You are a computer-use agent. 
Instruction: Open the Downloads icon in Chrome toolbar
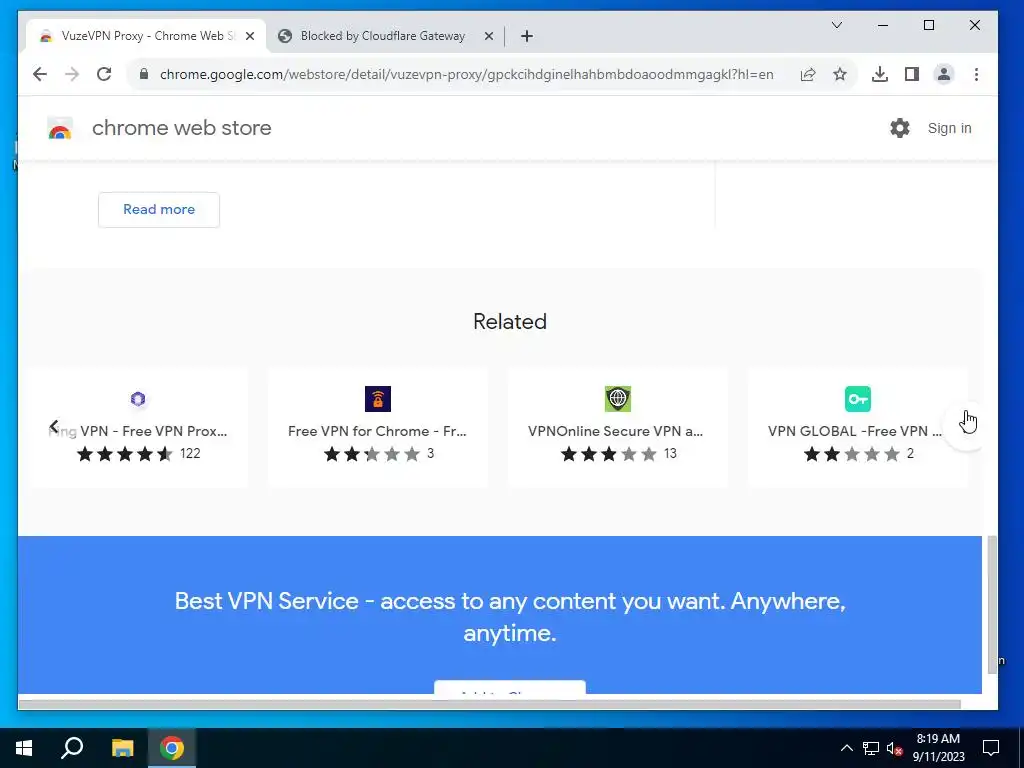880,74
